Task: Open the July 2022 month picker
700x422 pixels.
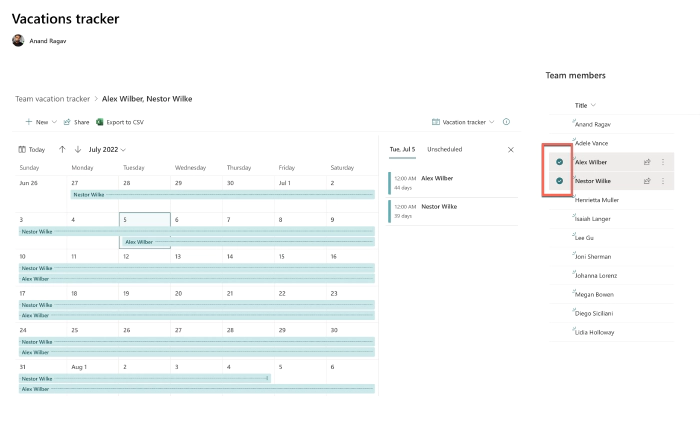Action: pos(107,150)
